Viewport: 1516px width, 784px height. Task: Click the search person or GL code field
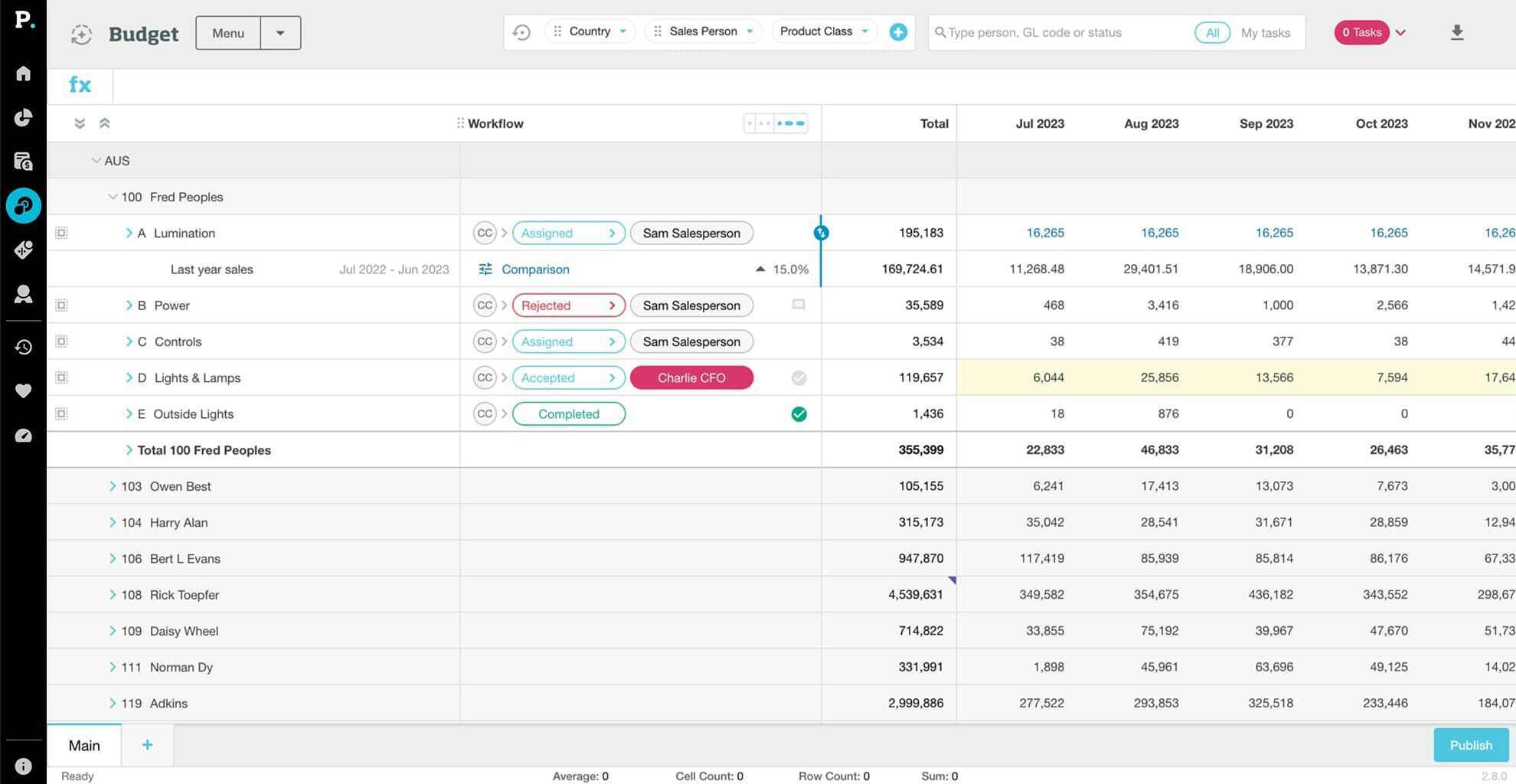(1064, 33)
